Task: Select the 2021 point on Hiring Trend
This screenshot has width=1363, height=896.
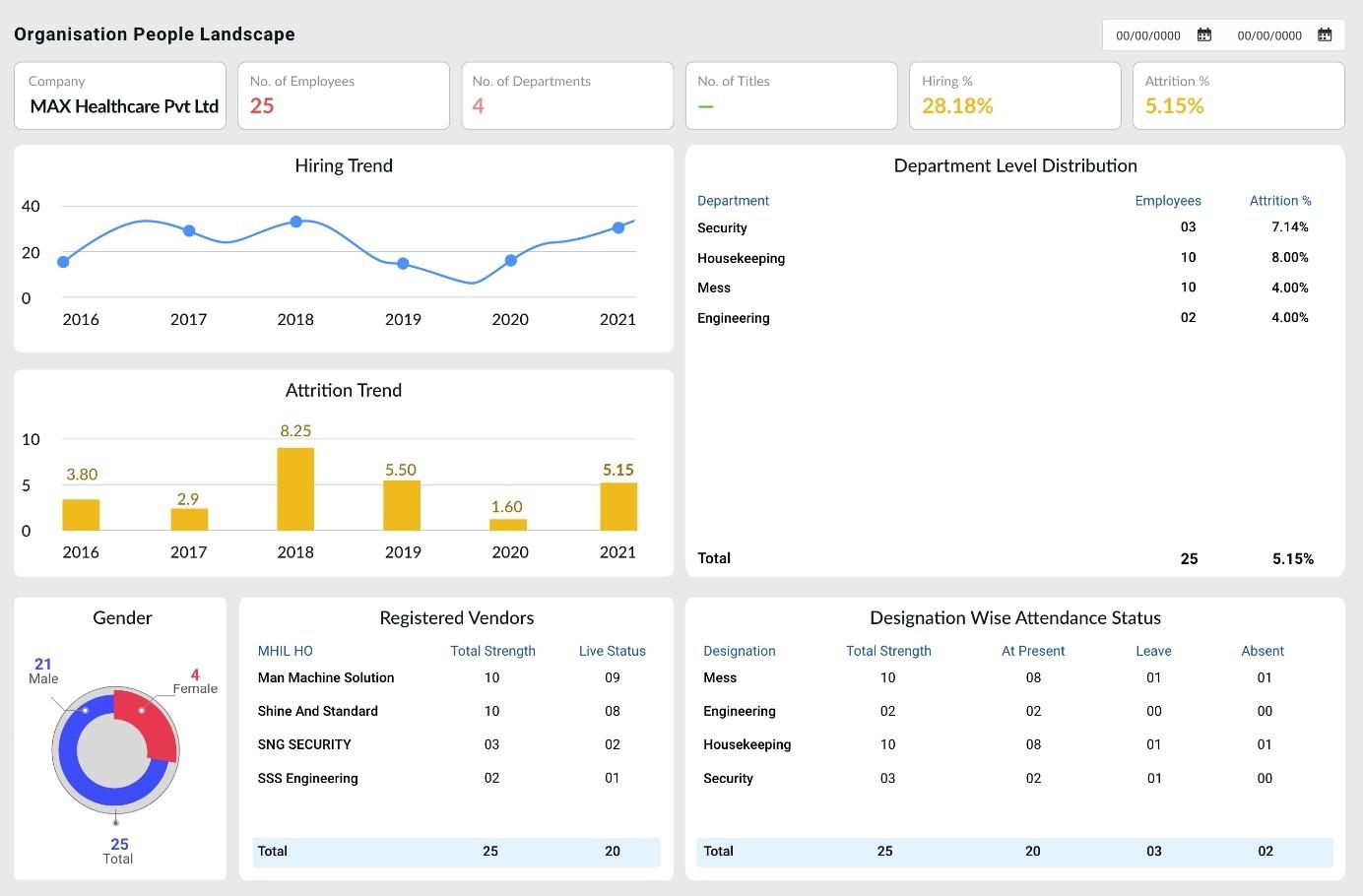Action: click(618, 227)
